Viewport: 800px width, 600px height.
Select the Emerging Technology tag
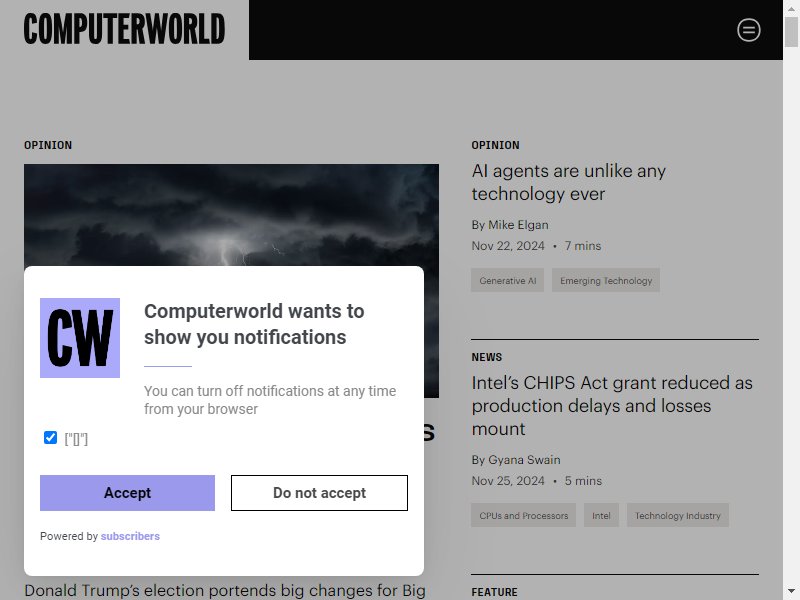(x=606, y=281)
